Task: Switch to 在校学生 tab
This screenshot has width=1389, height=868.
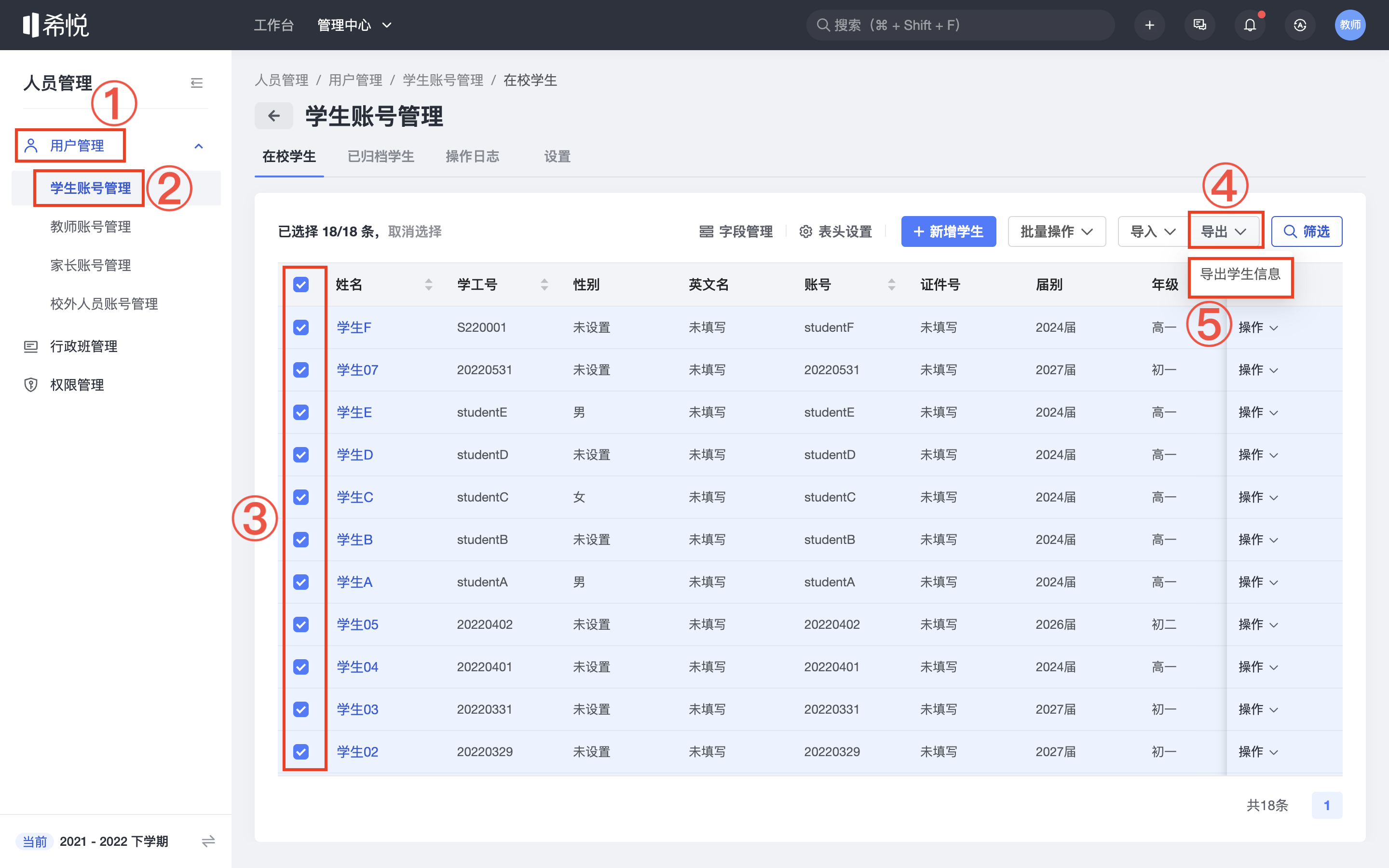Action: click(289, 156)
